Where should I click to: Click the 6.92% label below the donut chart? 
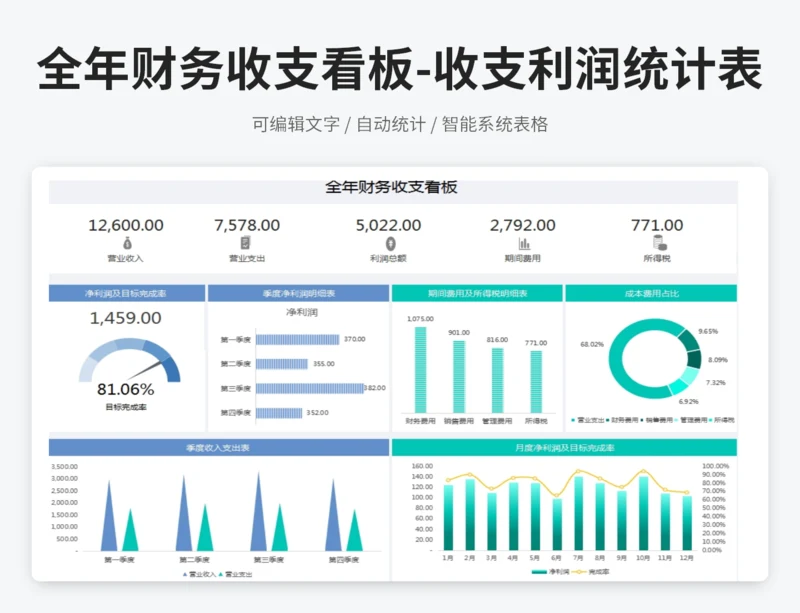click(688, 402)
